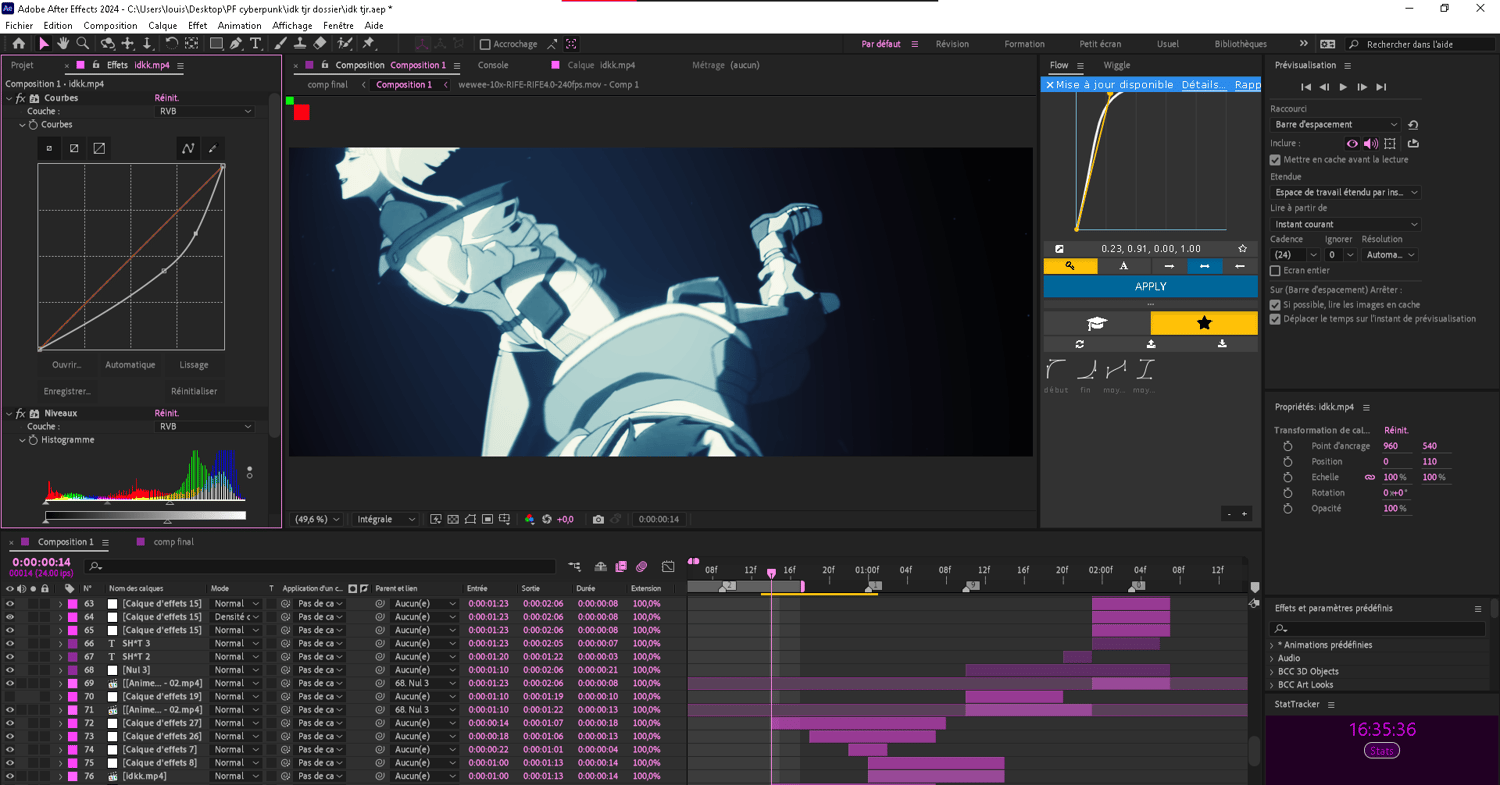Uncheck Si possible, lire les images en cache
Viewport: 1500px width, 785px height.
pyautogui.click(x=1275, y=305)
